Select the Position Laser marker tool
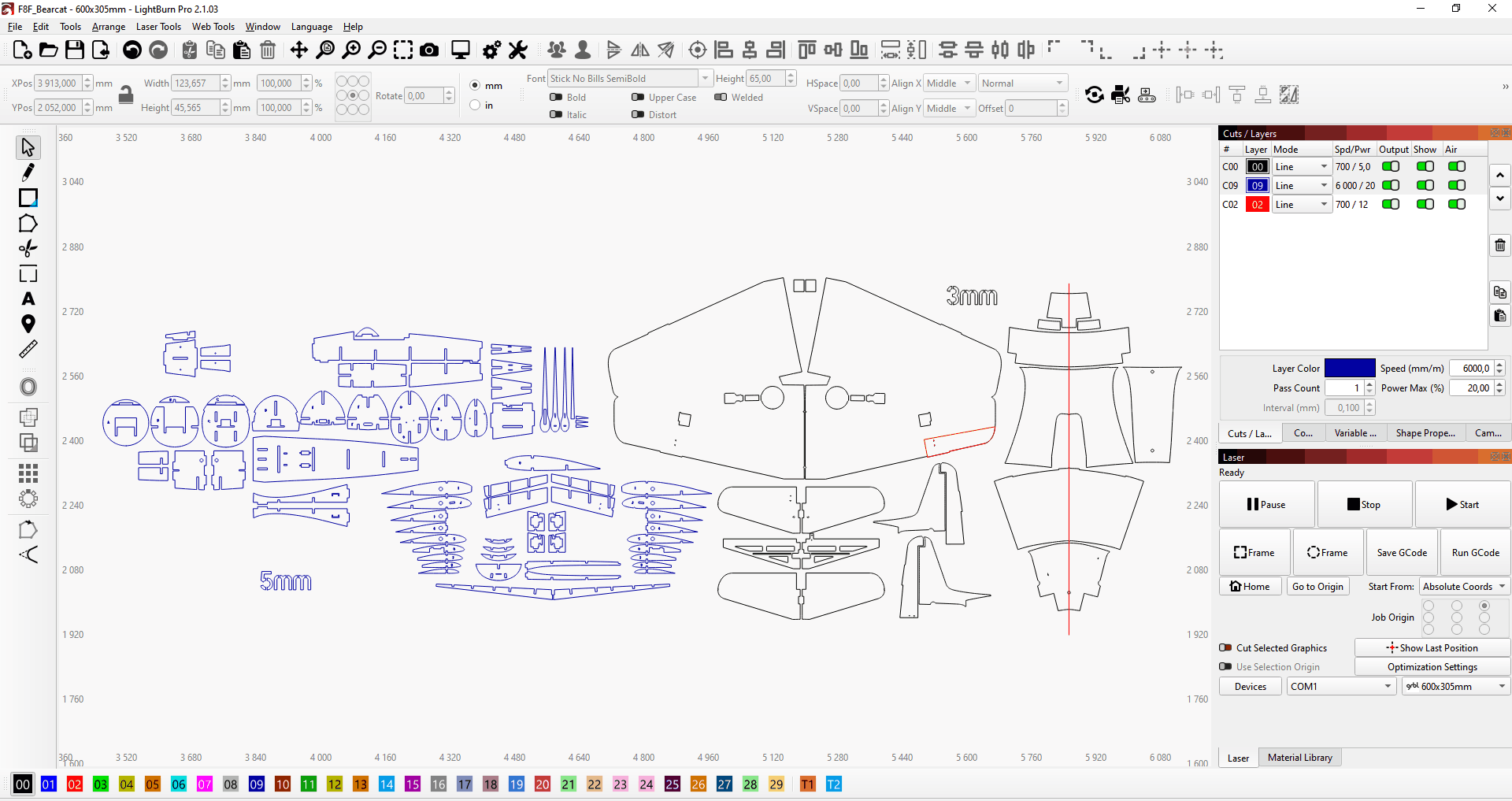This screenshot has width=1512, height=801. [x=28, y=324]
